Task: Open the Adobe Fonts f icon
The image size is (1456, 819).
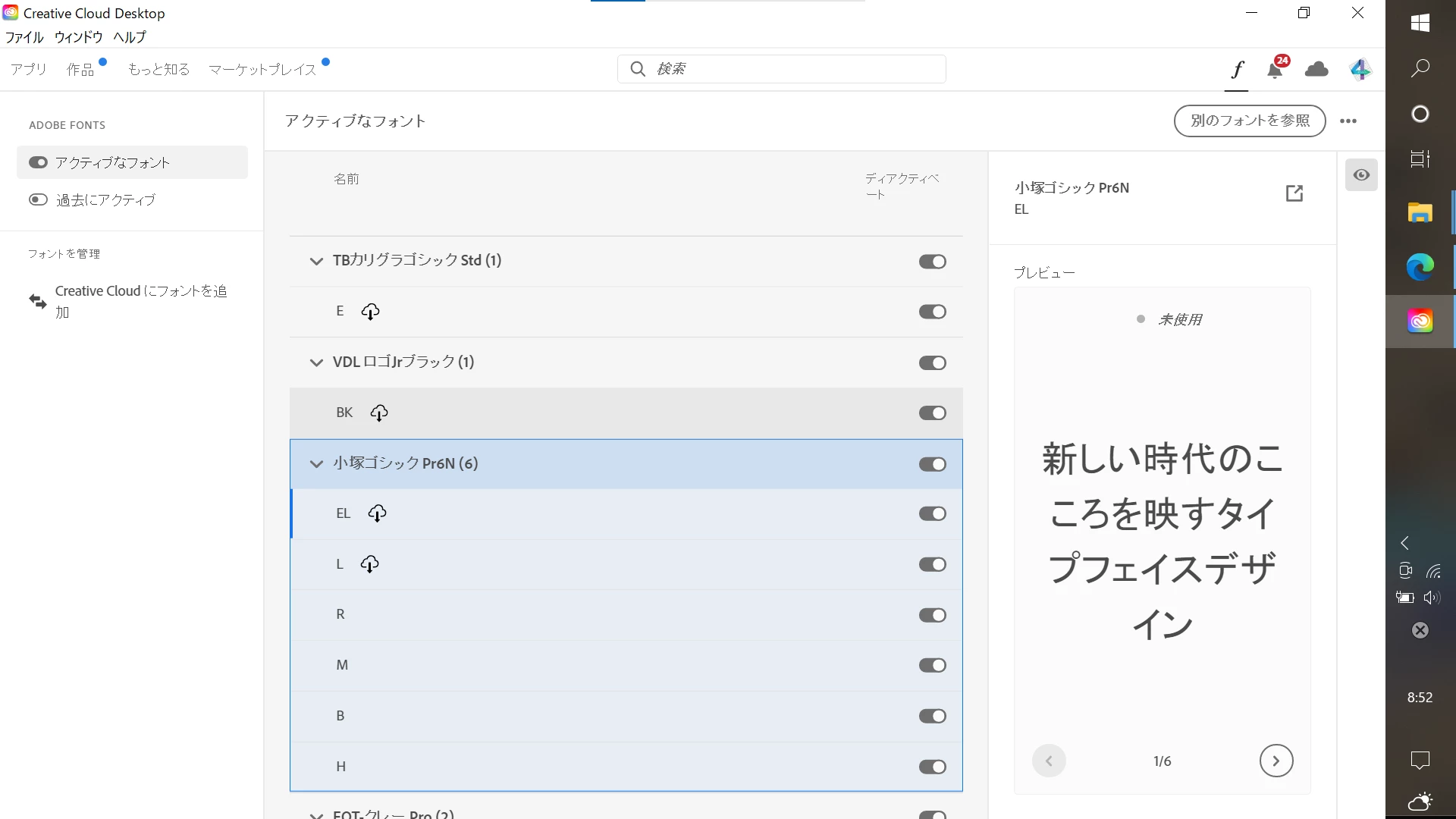Action: coord(1237,70)
